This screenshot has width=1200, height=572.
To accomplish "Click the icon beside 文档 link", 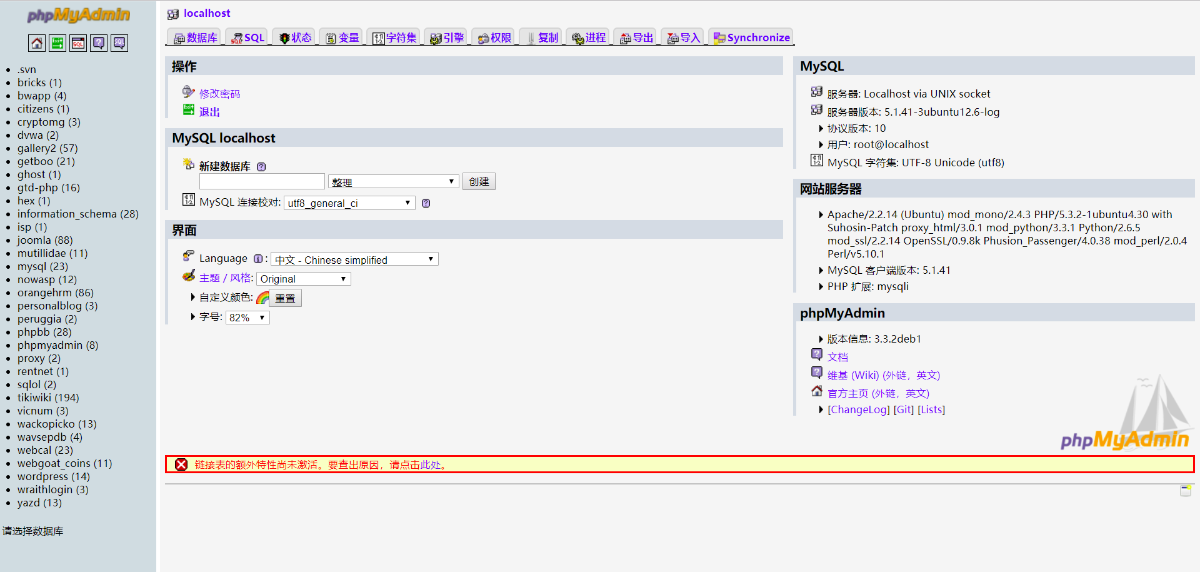I will [817, 355].
